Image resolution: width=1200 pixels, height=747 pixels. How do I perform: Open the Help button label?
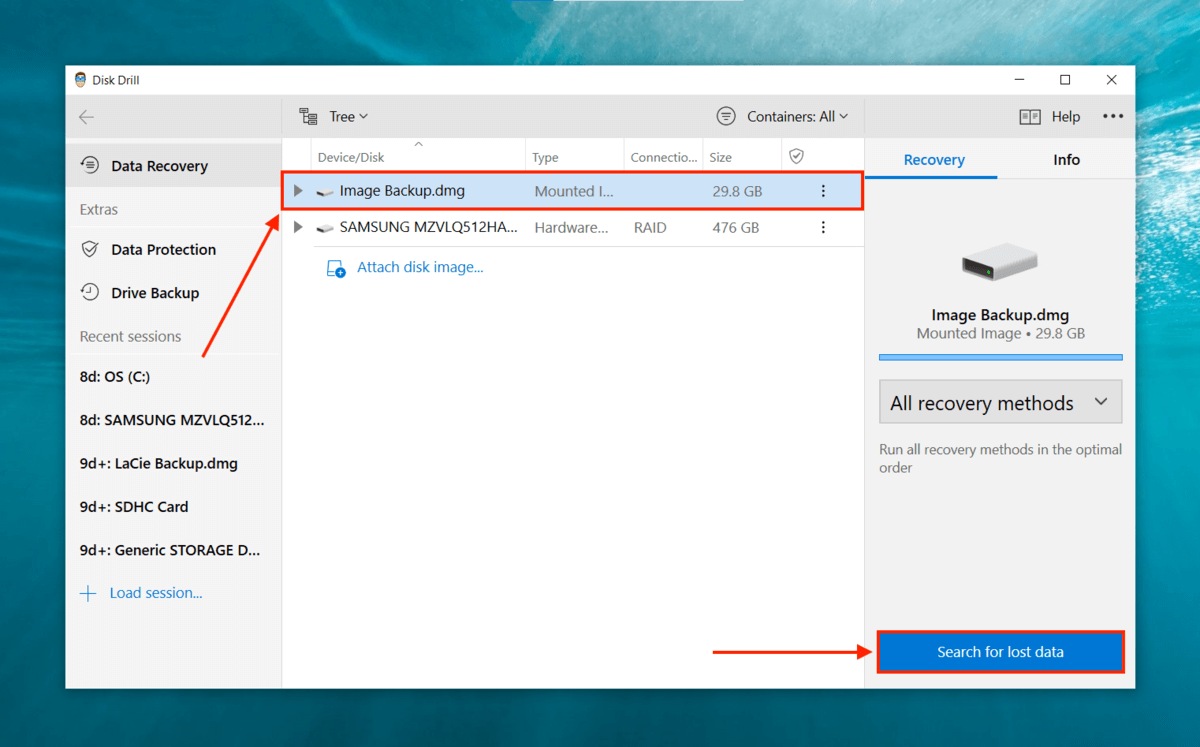[x=1066, y=117]
